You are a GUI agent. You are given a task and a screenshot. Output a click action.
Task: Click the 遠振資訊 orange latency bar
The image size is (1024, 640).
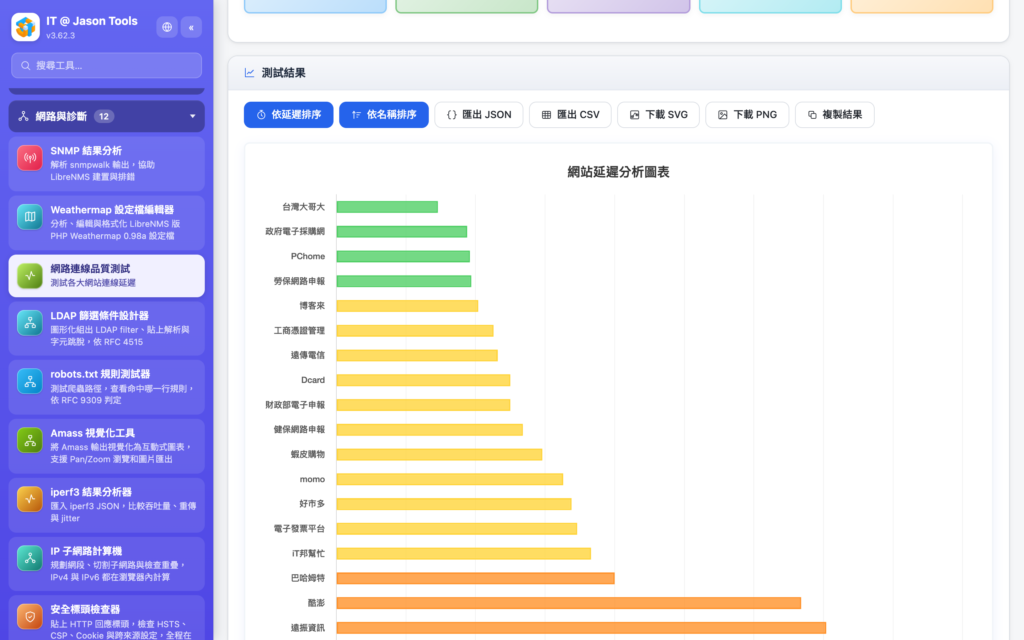coord(581,628)
